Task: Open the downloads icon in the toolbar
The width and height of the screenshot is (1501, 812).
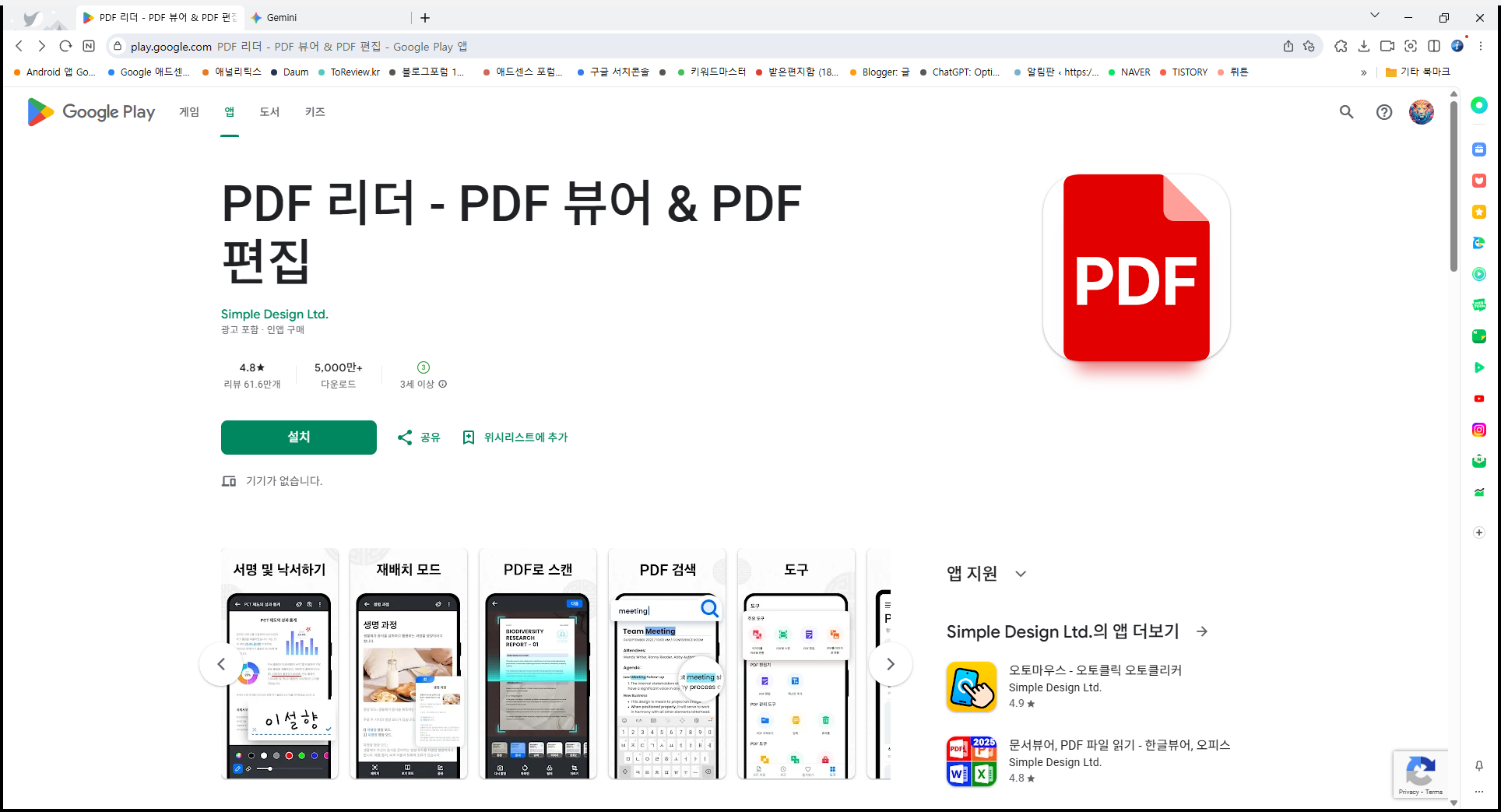Action: click(x=1364, y=46)
